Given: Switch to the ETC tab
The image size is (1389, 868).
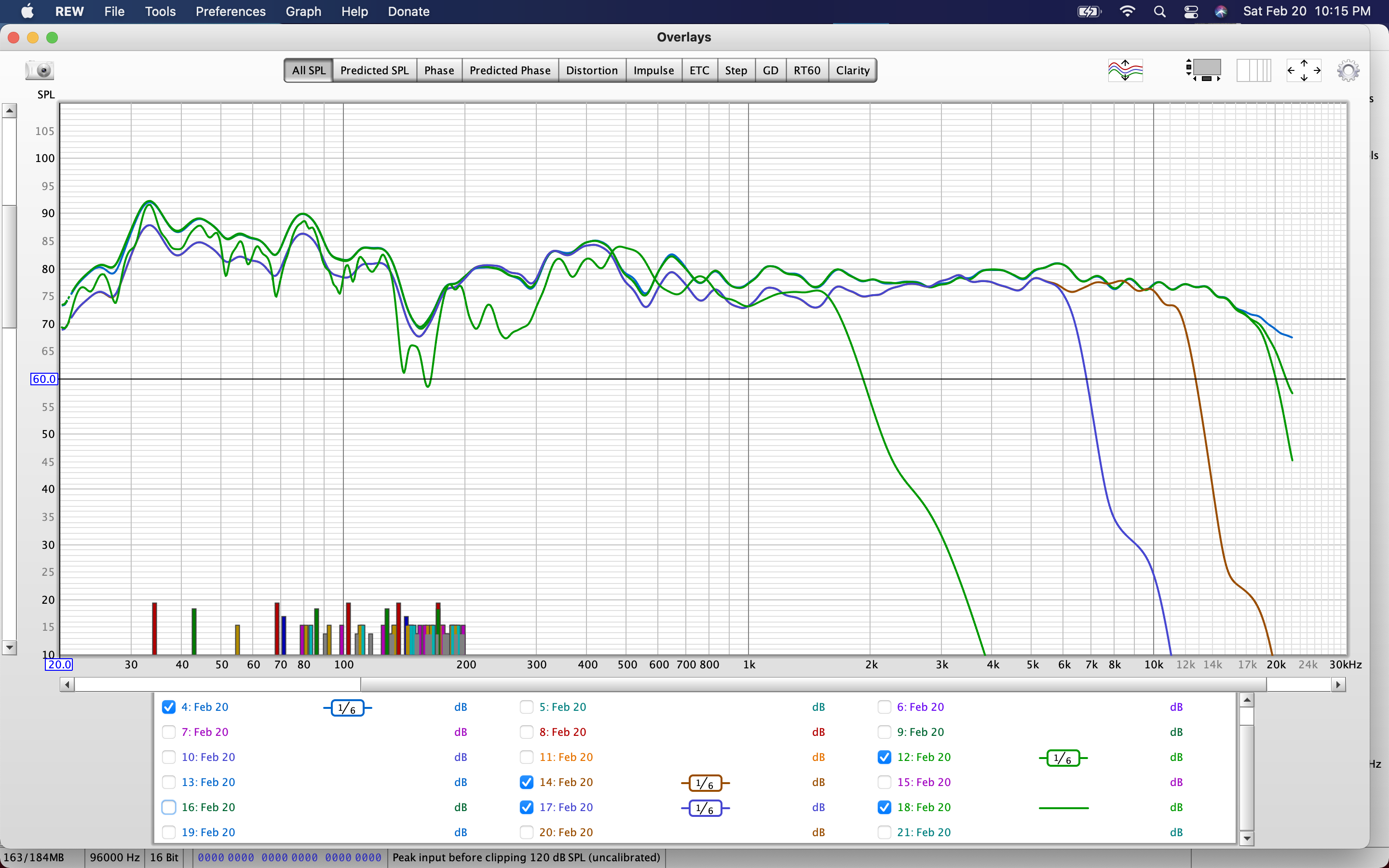Looking at the screenshot, I should click(x=699, y=70).
